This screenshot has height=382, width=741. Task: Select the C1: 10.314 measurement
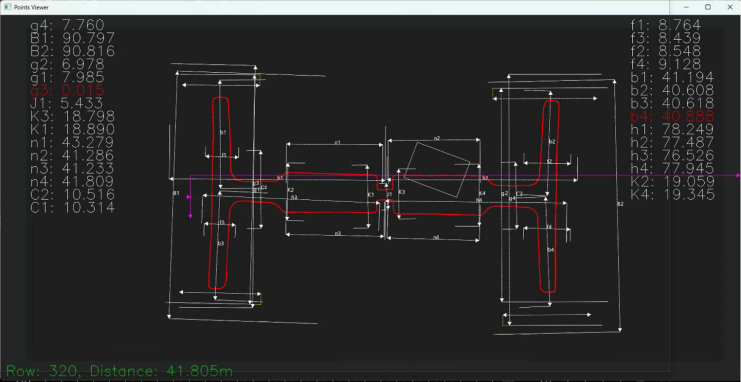coord(73,208)
